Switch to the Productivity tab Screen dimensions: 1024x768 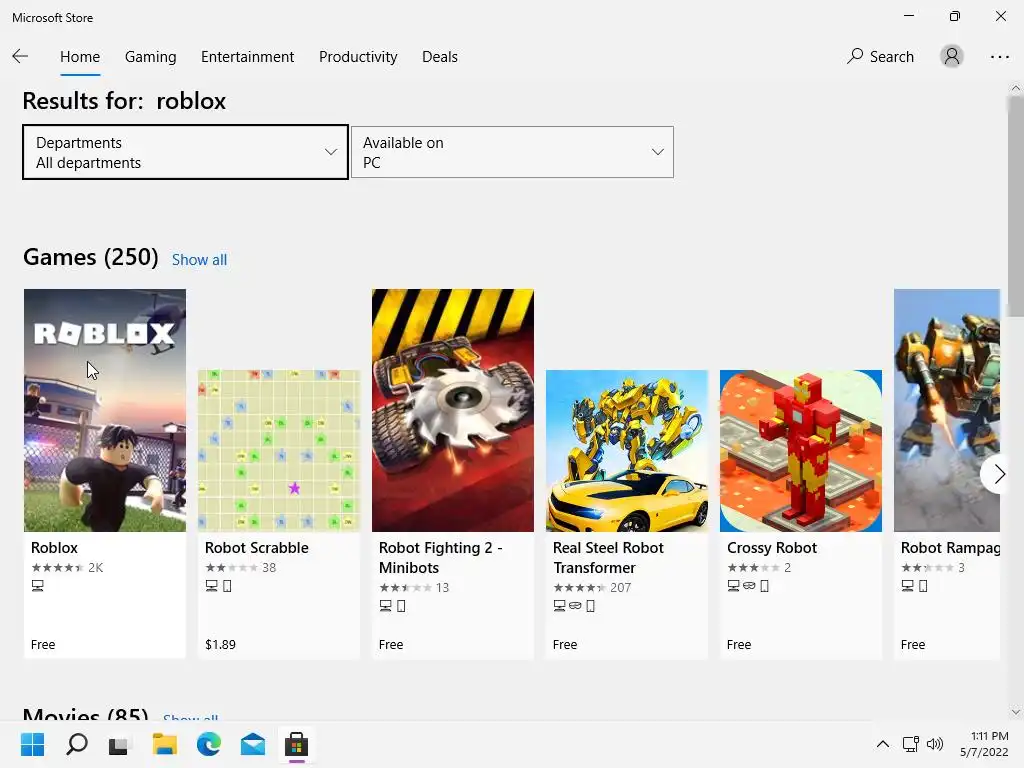[358, 57]
